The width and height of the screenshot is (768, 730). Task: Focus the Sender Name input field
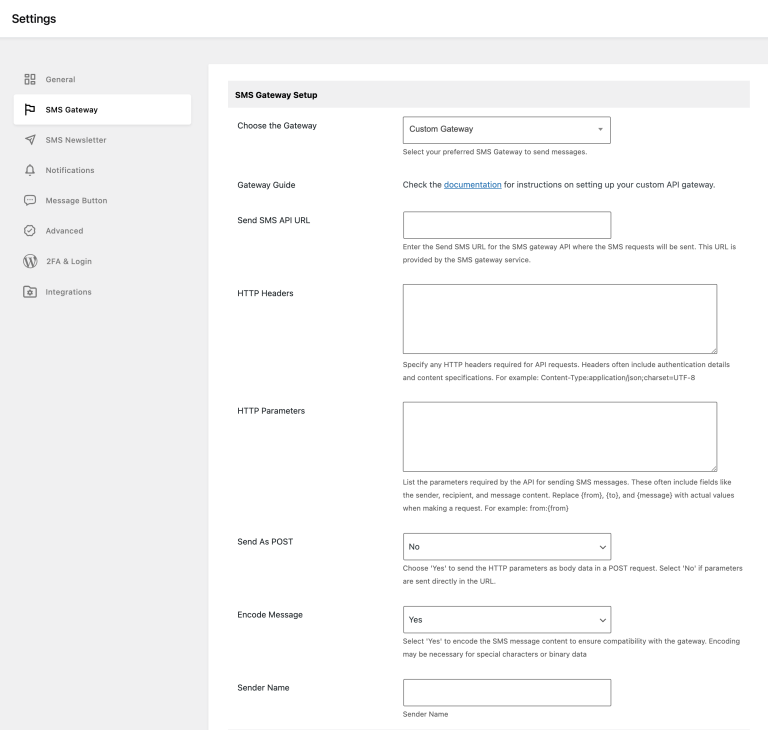(506, 693)
